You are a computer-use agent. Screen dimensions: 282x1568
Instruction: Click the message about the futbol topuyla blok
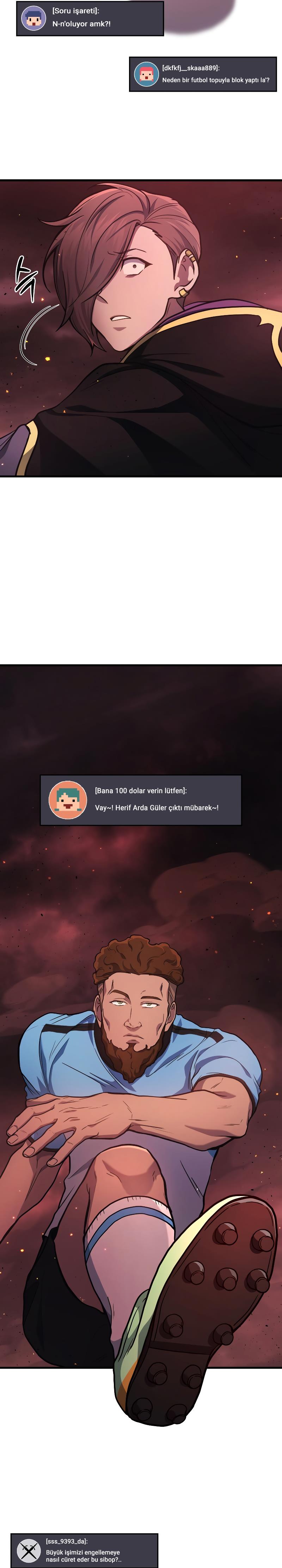(x=216, y=80)
